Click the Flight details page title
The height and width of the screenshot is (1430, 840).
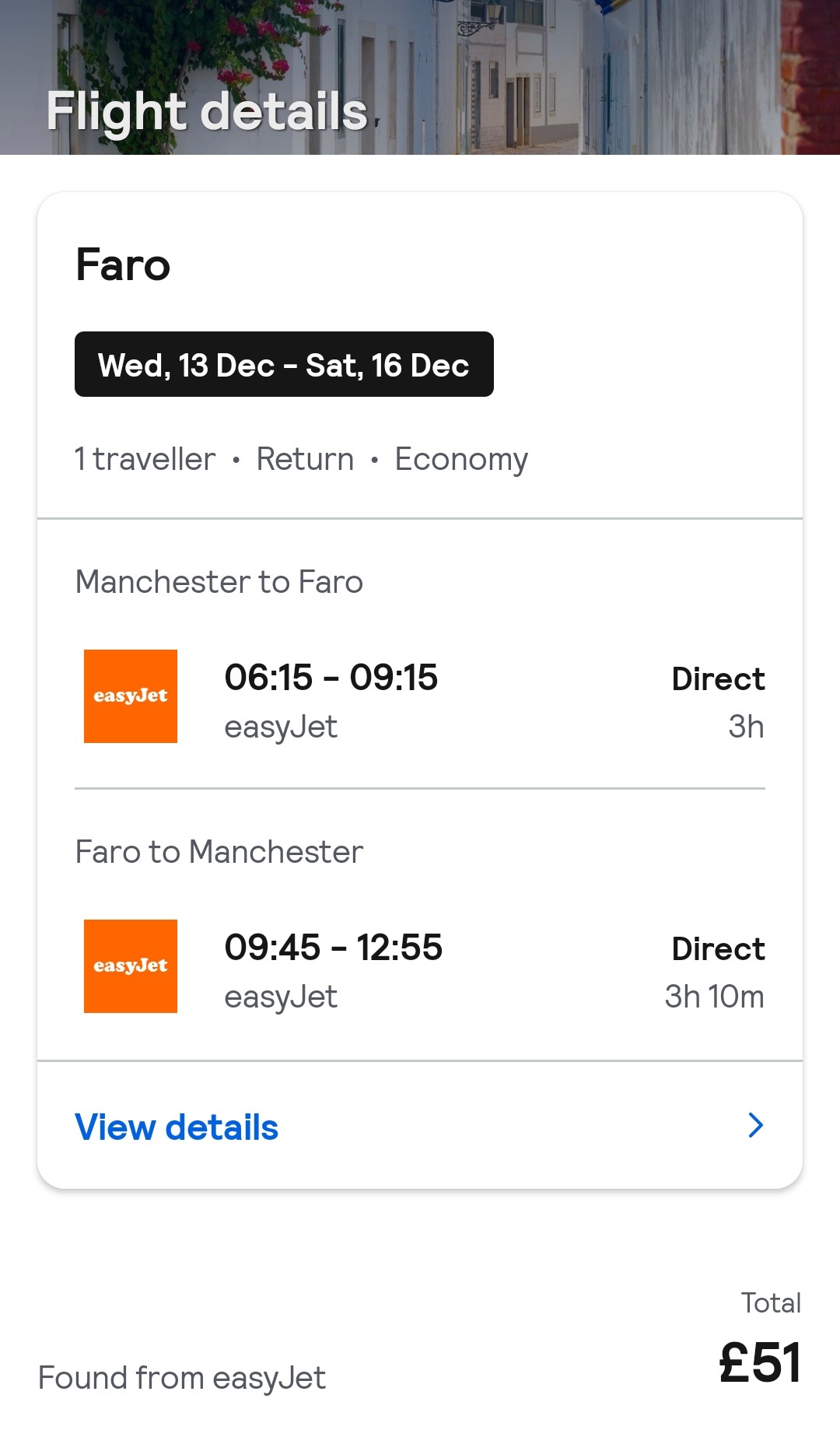tap(207, 111)
